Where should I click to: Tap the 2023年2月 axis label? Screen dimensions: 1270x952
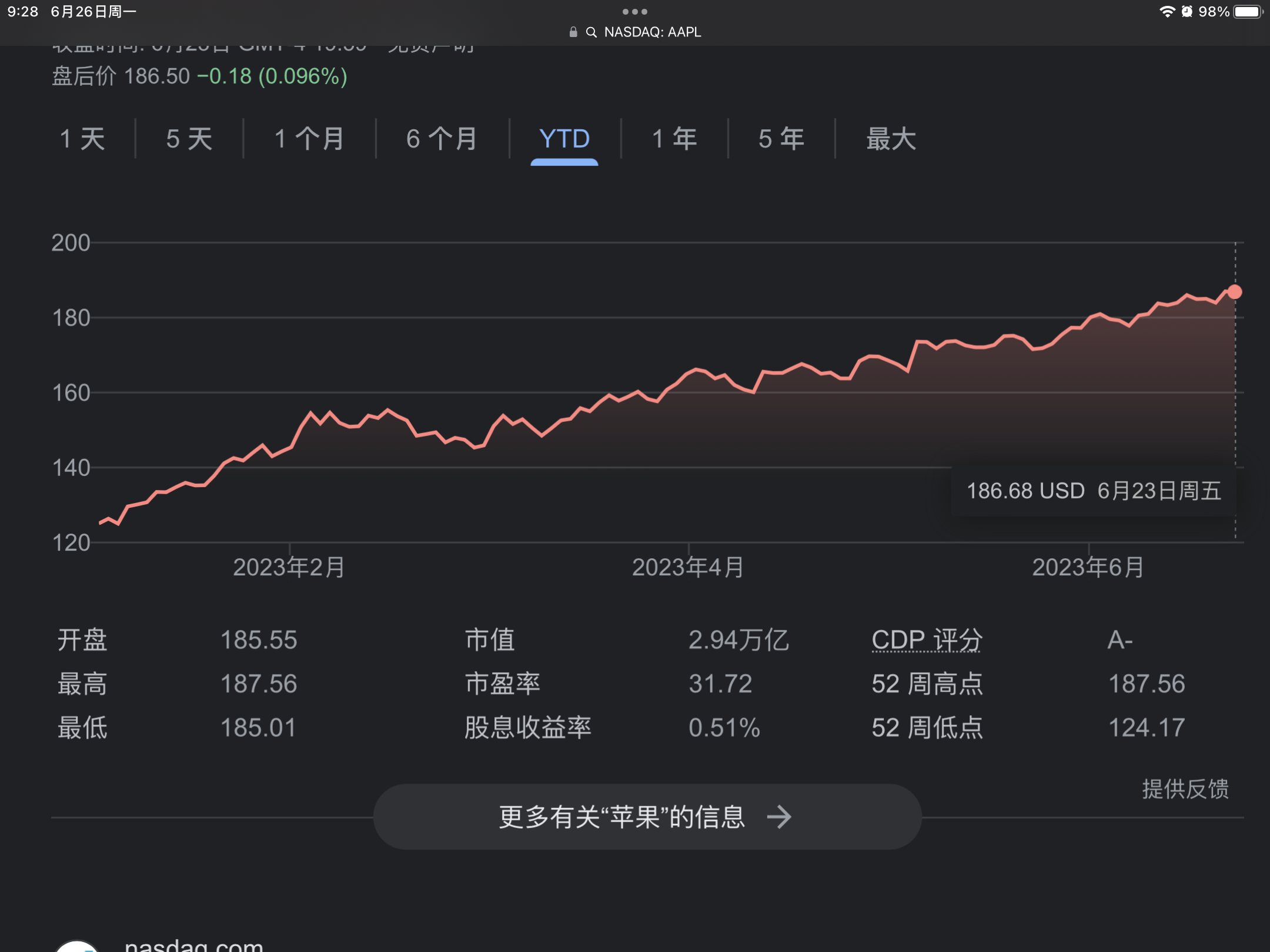289,567
